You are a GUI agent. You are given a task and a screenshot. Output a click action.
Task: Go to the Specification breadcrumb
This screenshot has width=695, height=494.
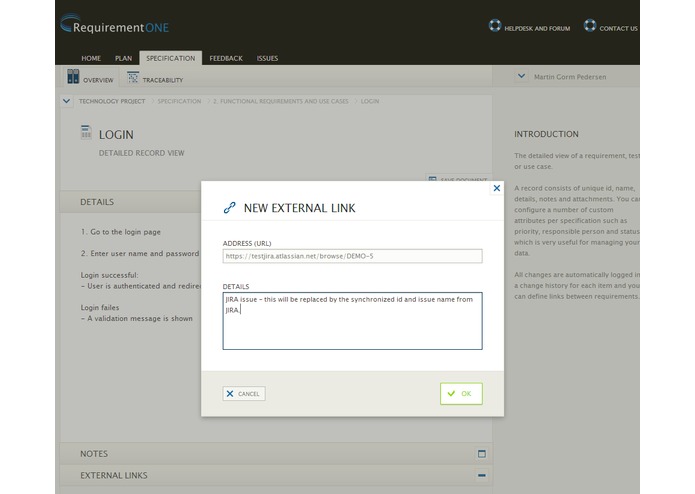pos(179,101)
